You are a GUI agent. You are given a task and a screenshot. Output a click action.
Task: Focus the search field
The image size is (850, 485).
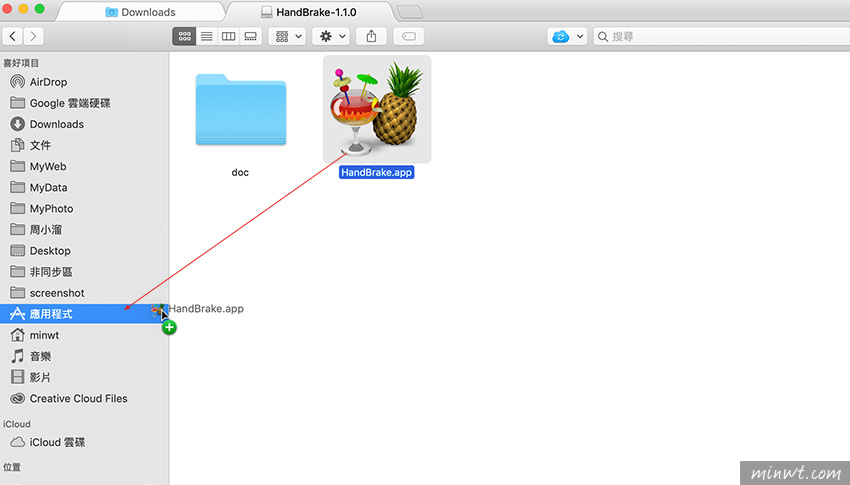click(x=722, y=36)
